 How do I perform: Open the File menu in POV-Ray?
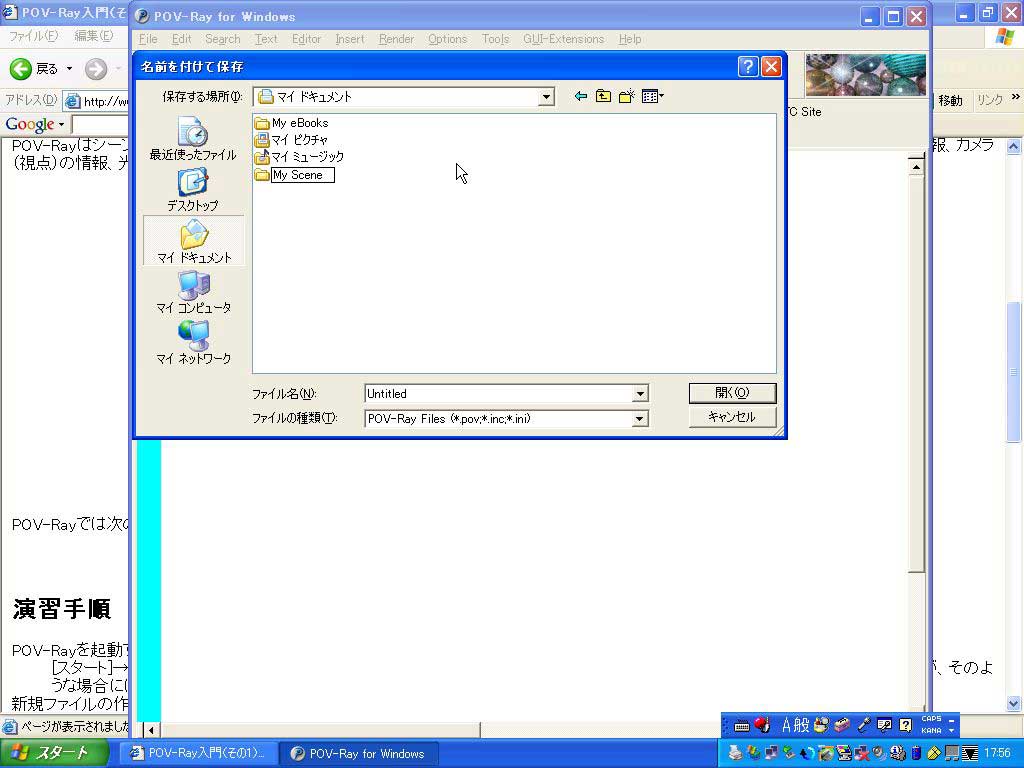[x=148, y=39]
